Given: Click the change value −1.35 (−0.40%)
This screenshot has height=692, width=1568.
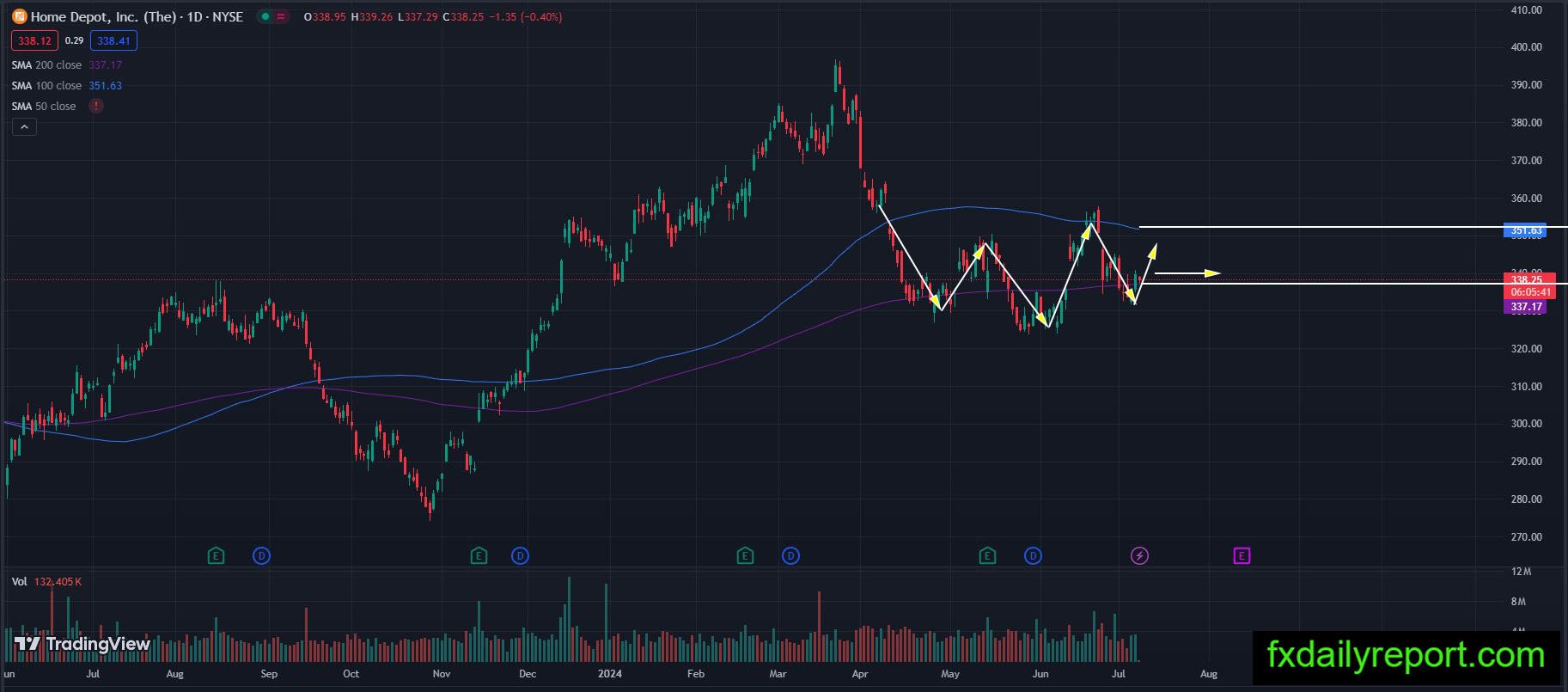Looking at the screenshot, I should click(x=526, y=16).
